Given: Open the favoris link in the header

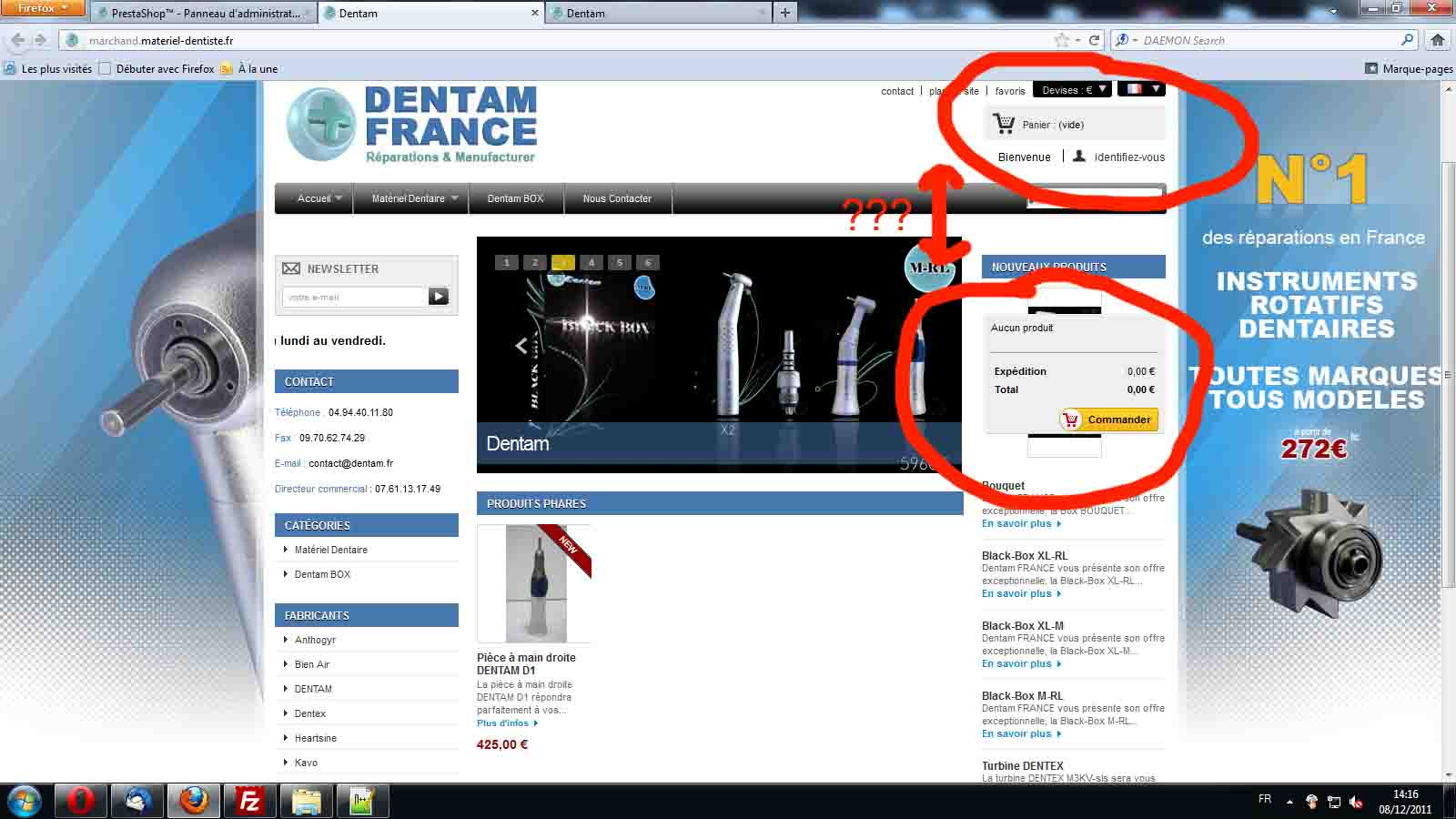Looking at the screenshot, I should 1010,91.
